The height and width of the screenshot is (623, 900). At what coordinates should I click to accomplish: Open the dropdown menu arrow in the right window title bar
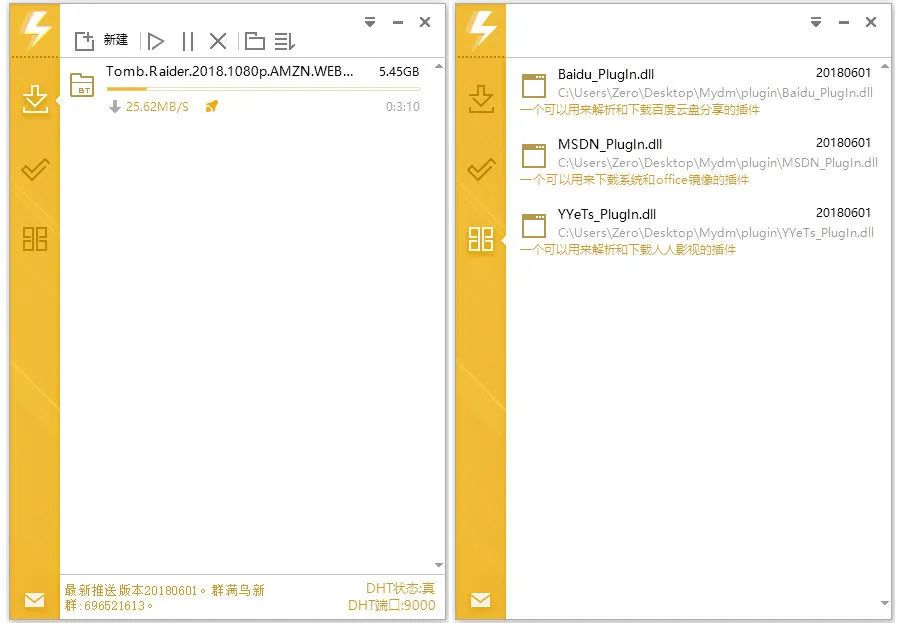point(816,22)
